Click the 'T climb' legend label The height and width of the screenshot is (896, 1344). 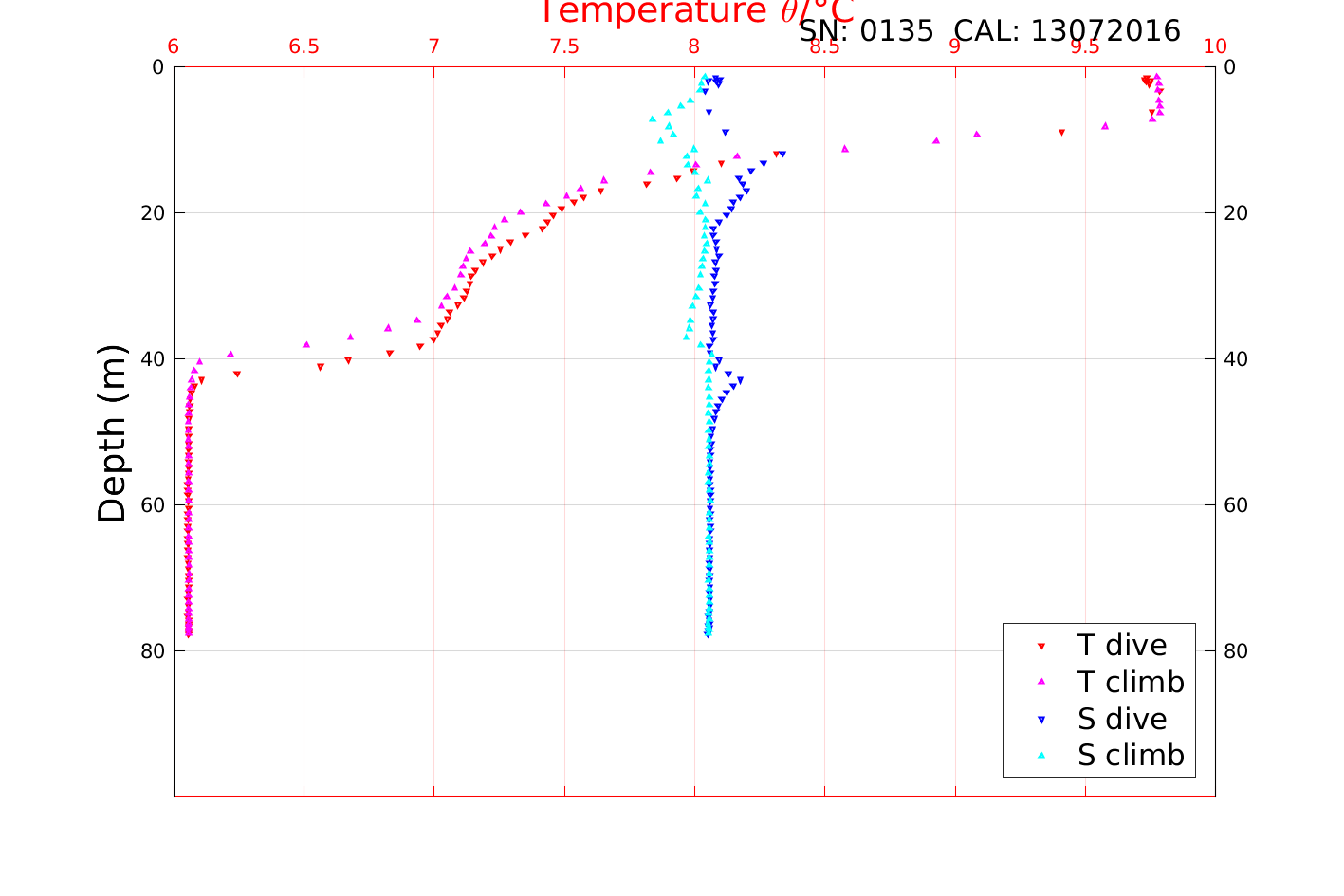click(x=1131, y=682)
